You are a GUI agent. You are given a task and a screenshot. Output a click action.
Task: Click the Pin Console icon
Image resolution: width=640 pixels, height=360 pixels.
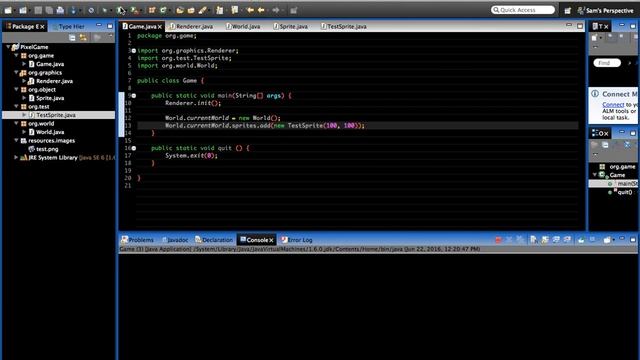tap(581, 240)
